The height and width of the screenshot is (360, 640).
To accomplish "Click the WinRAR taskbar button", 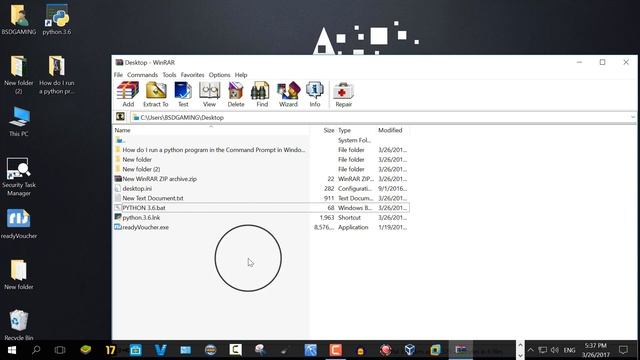I will point(461,350).
